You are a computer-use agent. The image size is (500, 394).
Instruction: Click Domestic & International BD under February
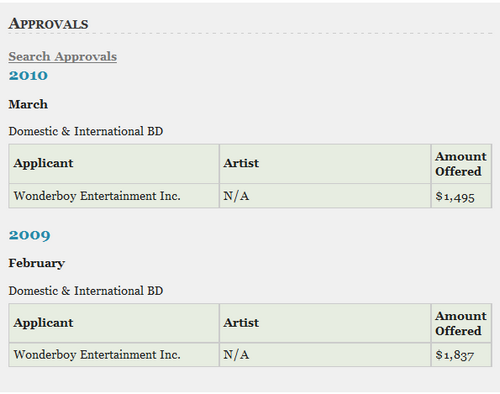click(86, 291)
